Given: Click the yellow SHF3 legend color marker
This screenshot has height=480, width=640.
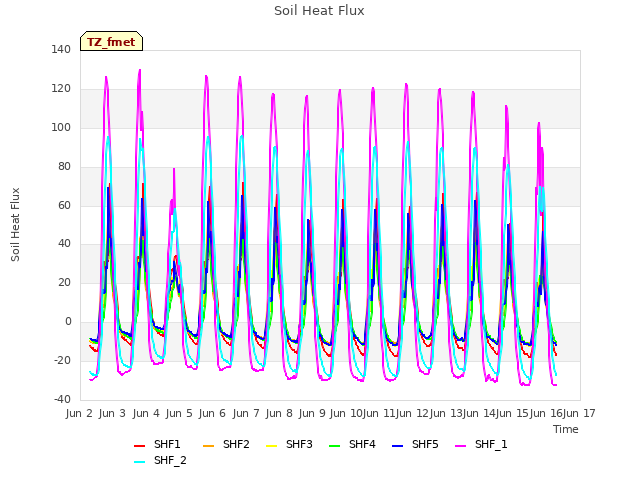Looking at the screenshot, I should (271, 446).
